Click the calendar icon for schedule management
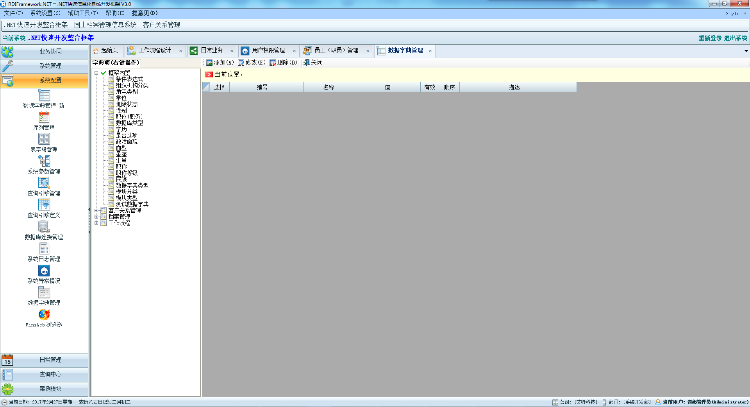The image size is (750, 407). click(7, 360)
